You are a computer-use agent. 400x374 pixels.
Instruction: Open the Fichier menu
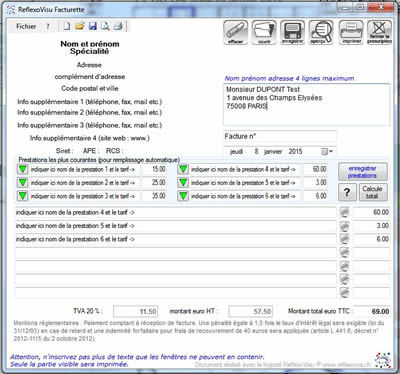tap(26, 26)
